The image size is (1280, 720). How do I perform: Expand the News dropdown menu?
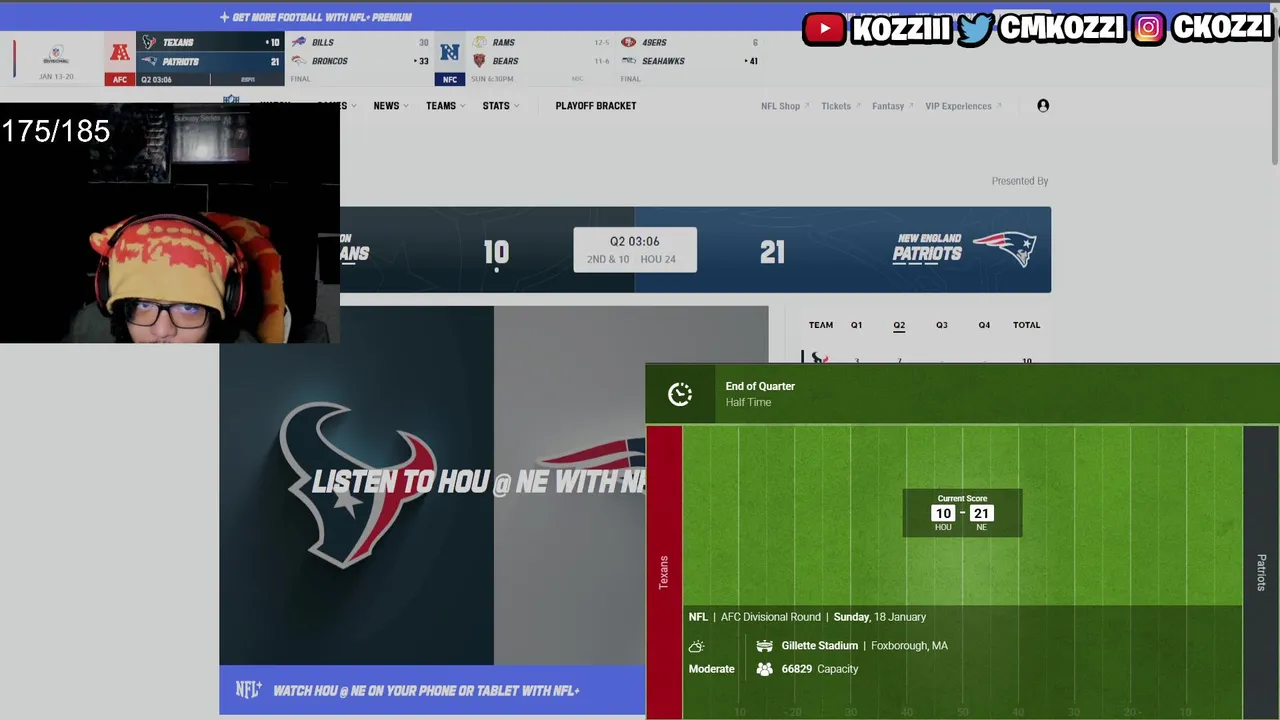tap(390, 105)
